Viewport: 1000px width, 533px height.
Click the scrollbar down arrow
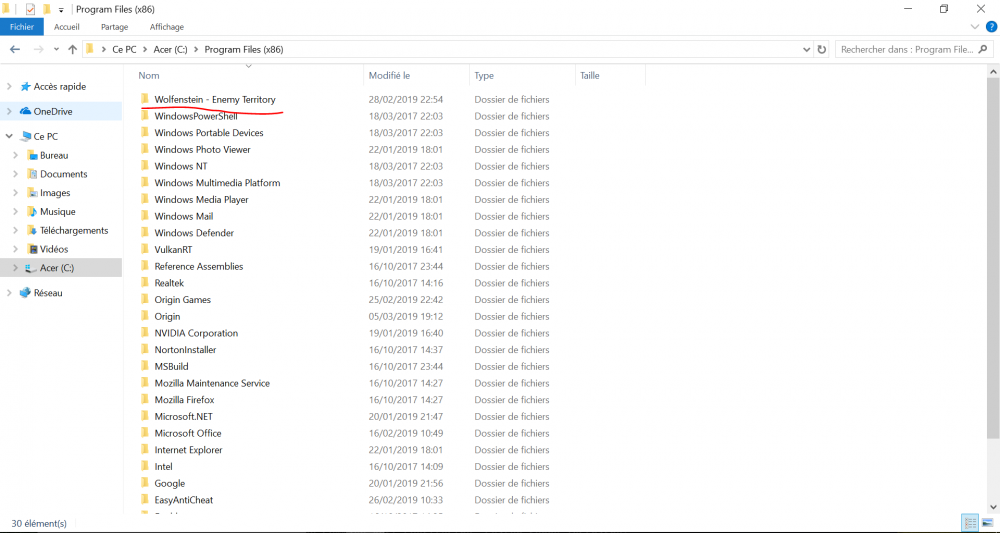pos(994,507)
